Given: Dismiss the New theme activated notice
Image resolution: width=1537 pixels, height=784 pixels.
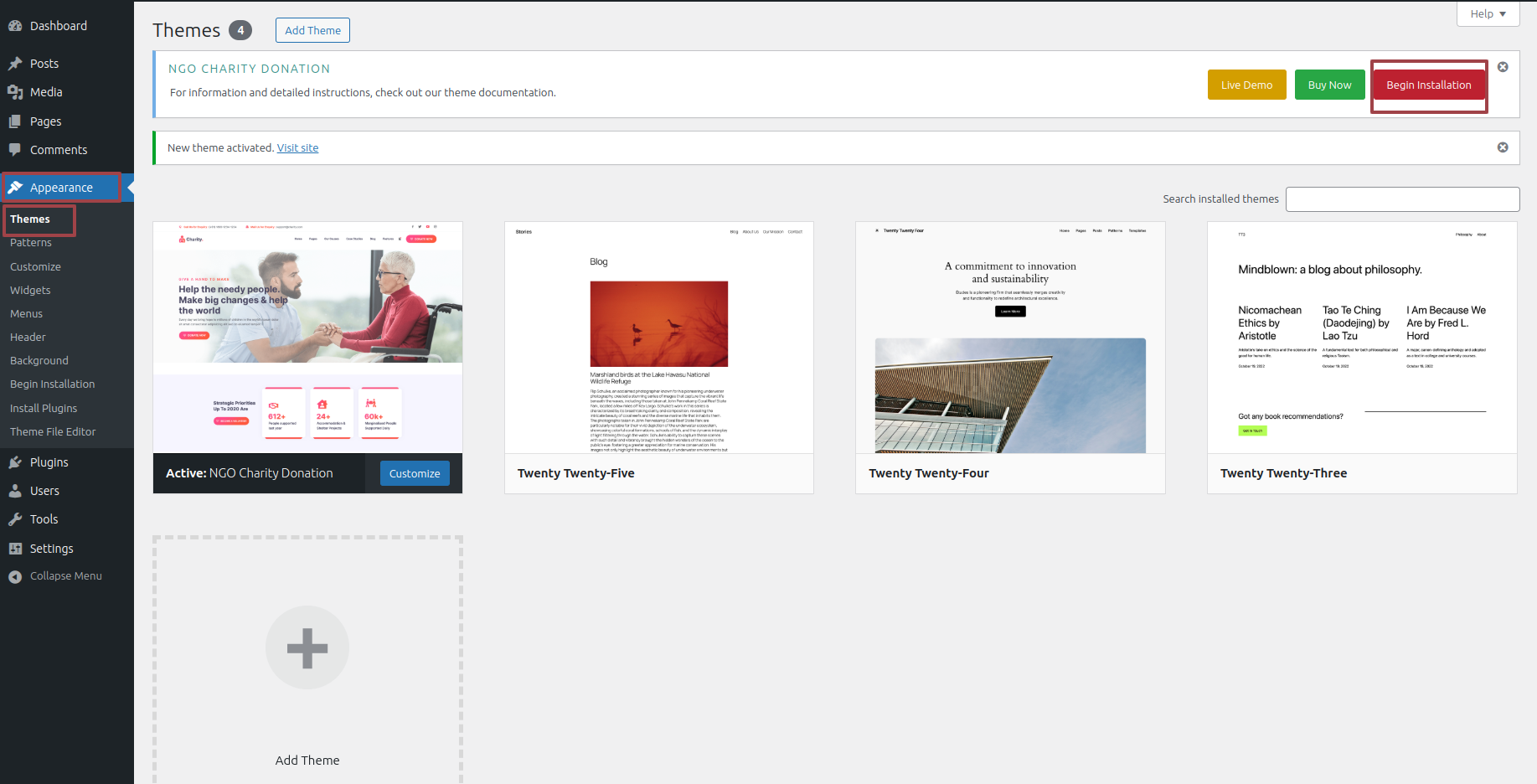Looking at the screenshot, I should pyautogui.click(x=1503, y=147).
